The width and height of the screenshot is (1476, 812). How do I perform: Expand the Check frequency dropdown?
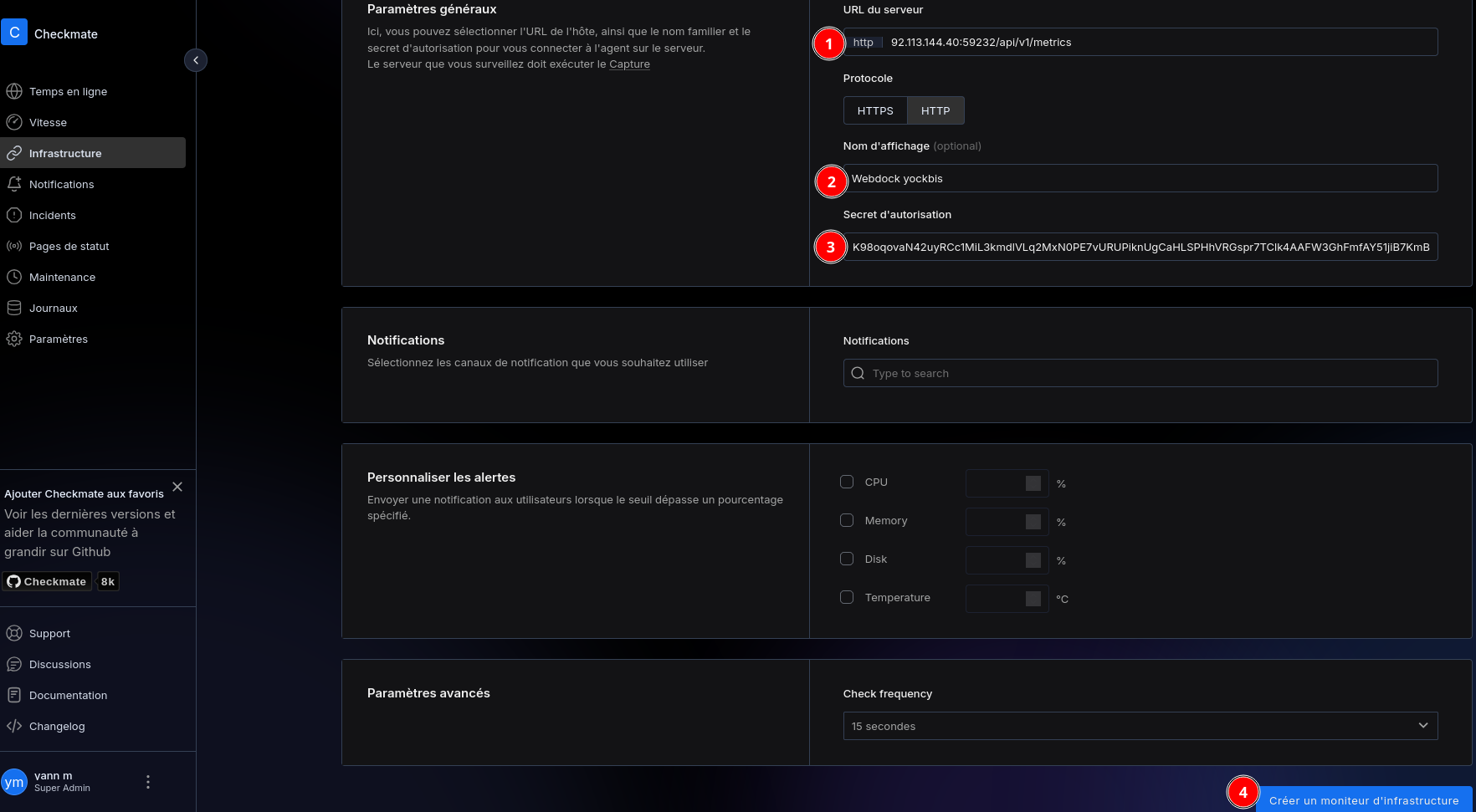click(1140, 726)
